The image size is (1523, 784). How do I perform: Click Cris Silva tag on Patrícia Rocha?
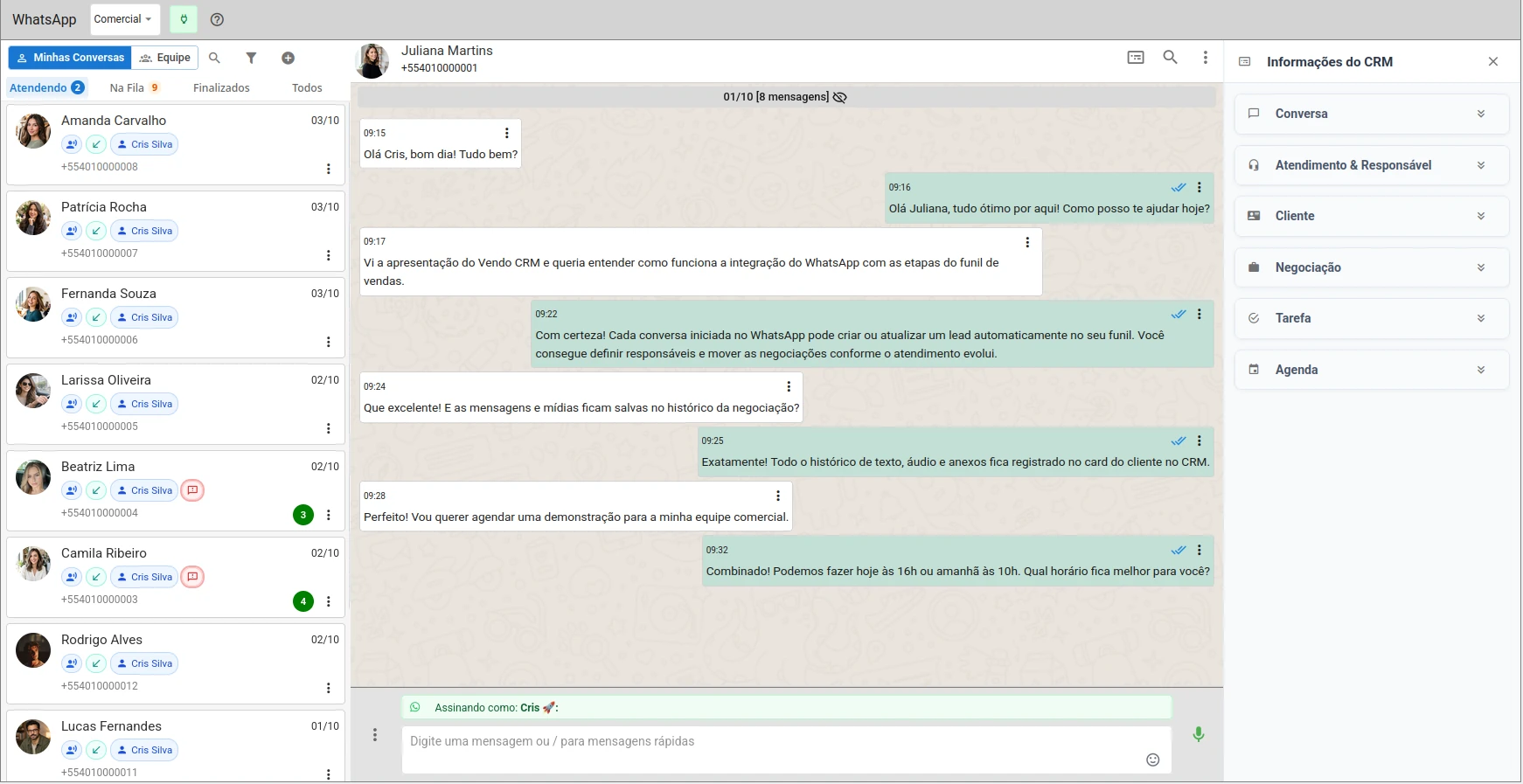coord(144,231)
